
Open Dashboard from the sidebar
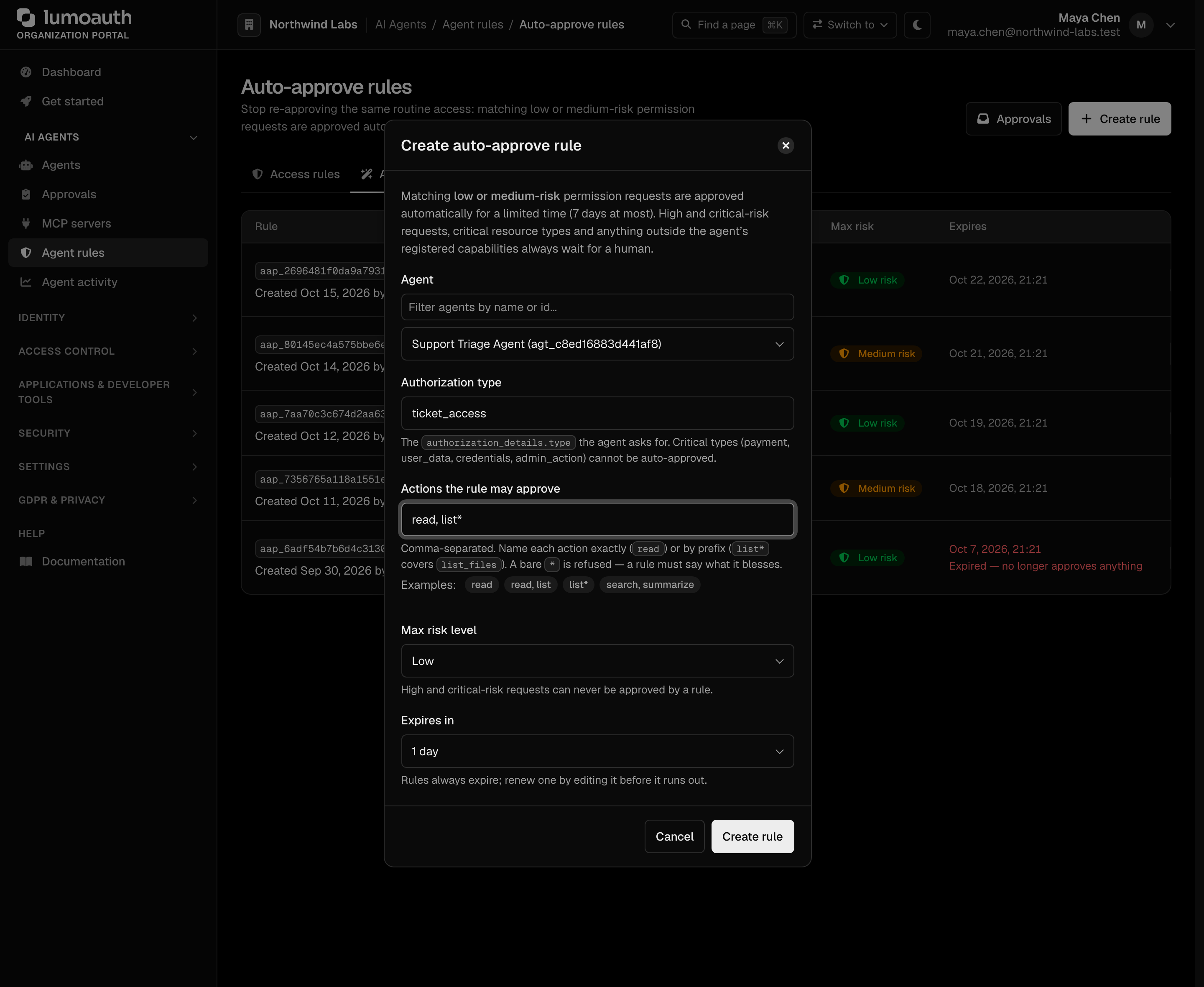(108, 72)
